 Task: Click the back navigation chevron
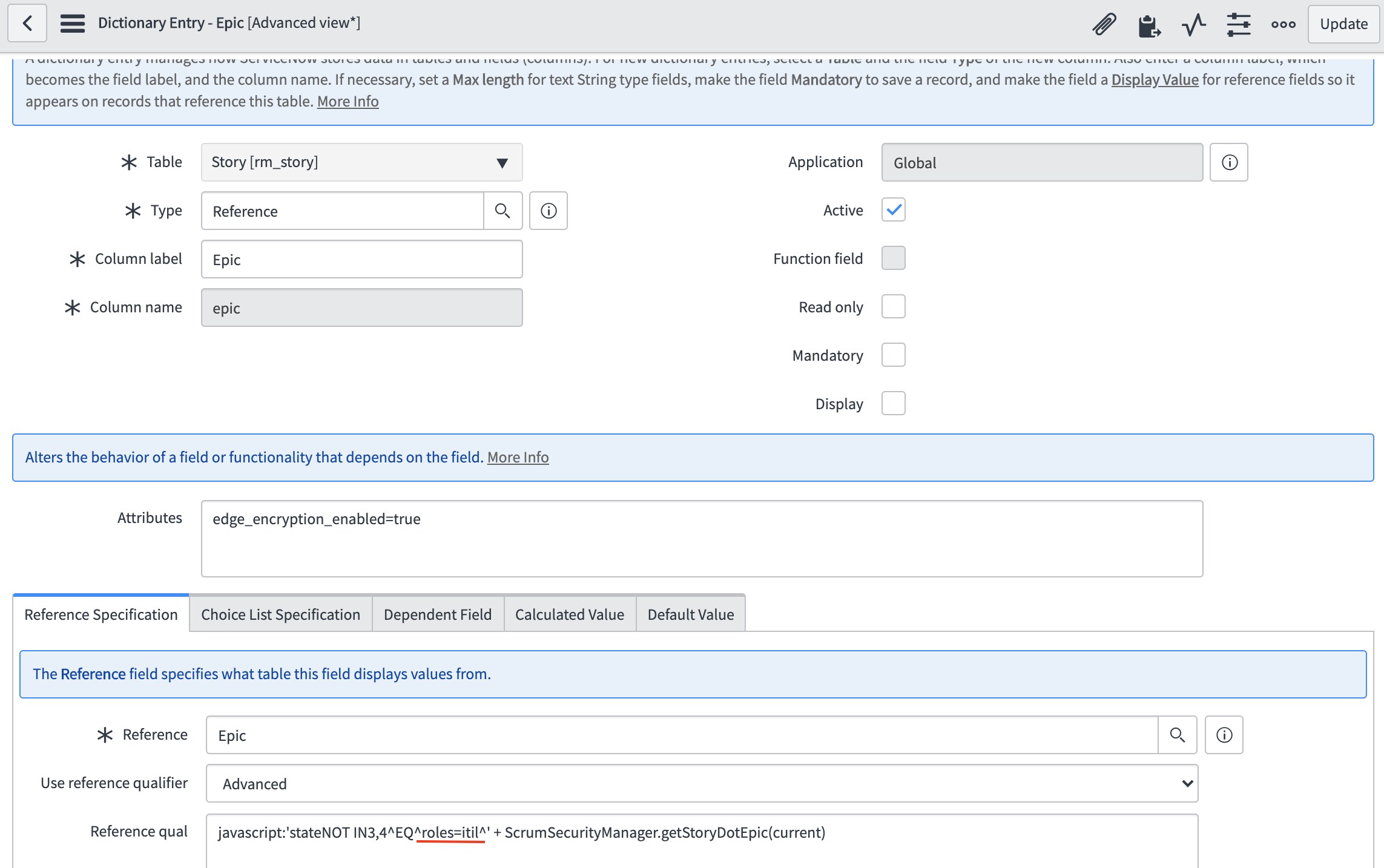(x=27, y=23)
